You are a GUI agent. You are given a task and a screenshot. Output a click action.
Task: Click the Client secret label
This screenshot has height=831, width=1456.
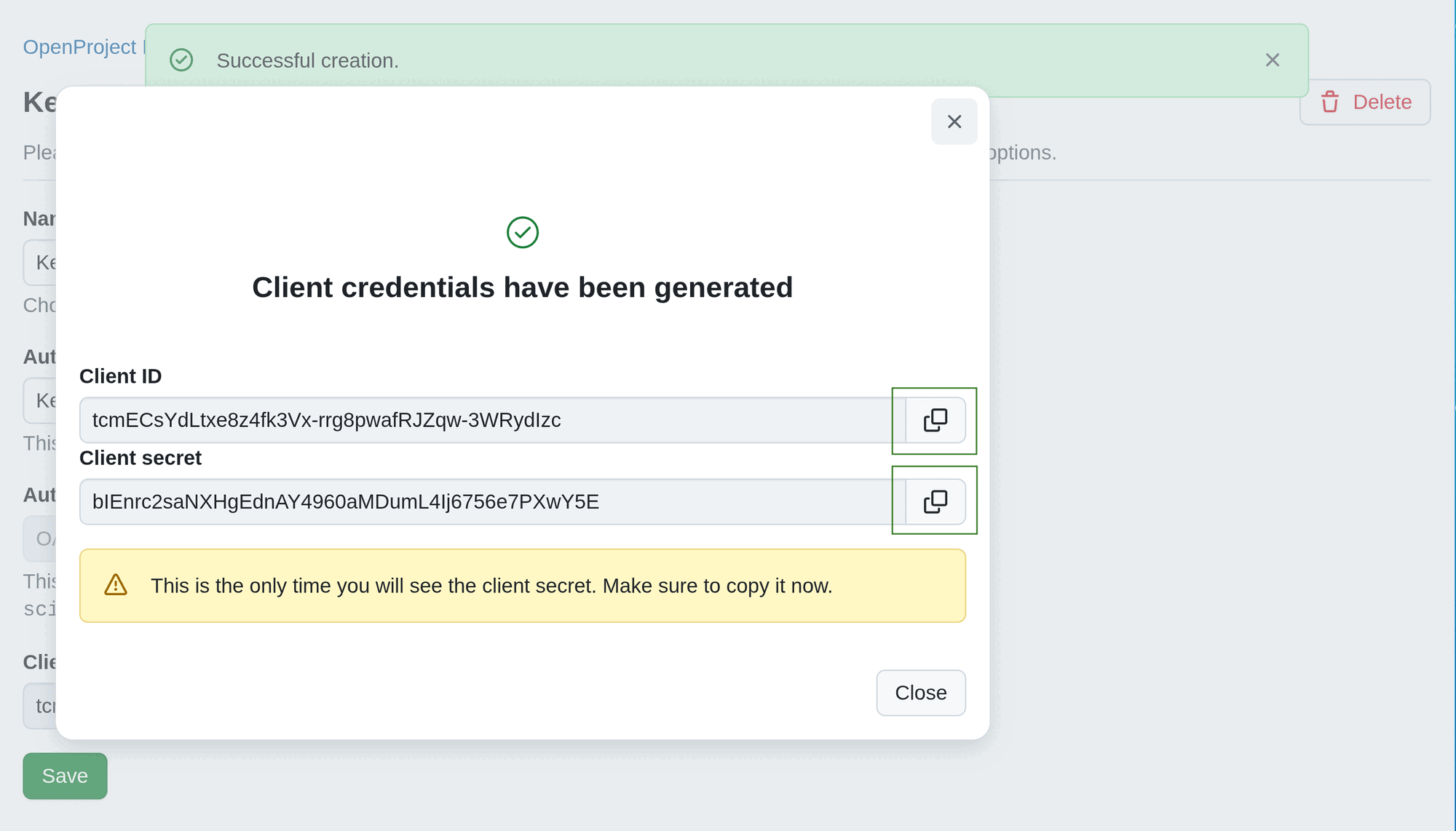(x=140, y=458)
